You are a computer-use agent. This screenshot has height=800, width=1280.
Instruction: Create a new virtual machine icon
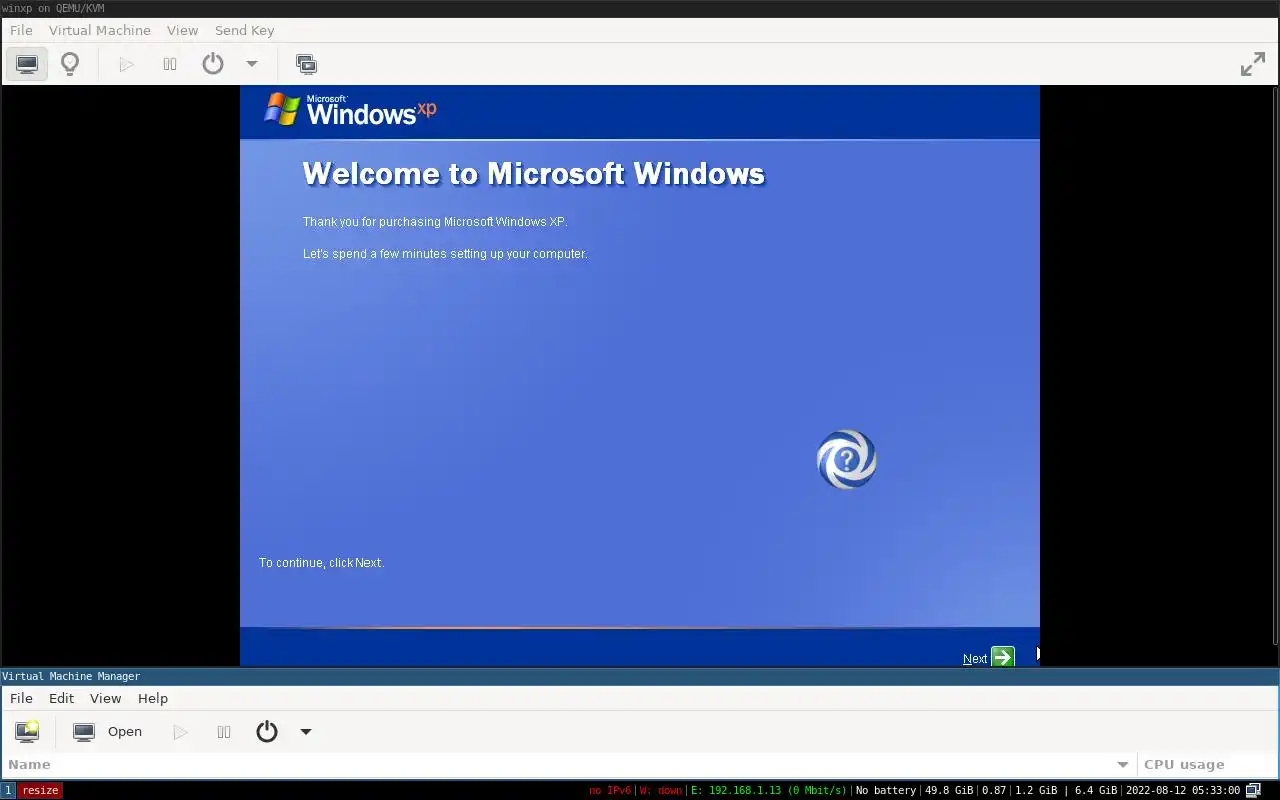(x=27, y=731)
